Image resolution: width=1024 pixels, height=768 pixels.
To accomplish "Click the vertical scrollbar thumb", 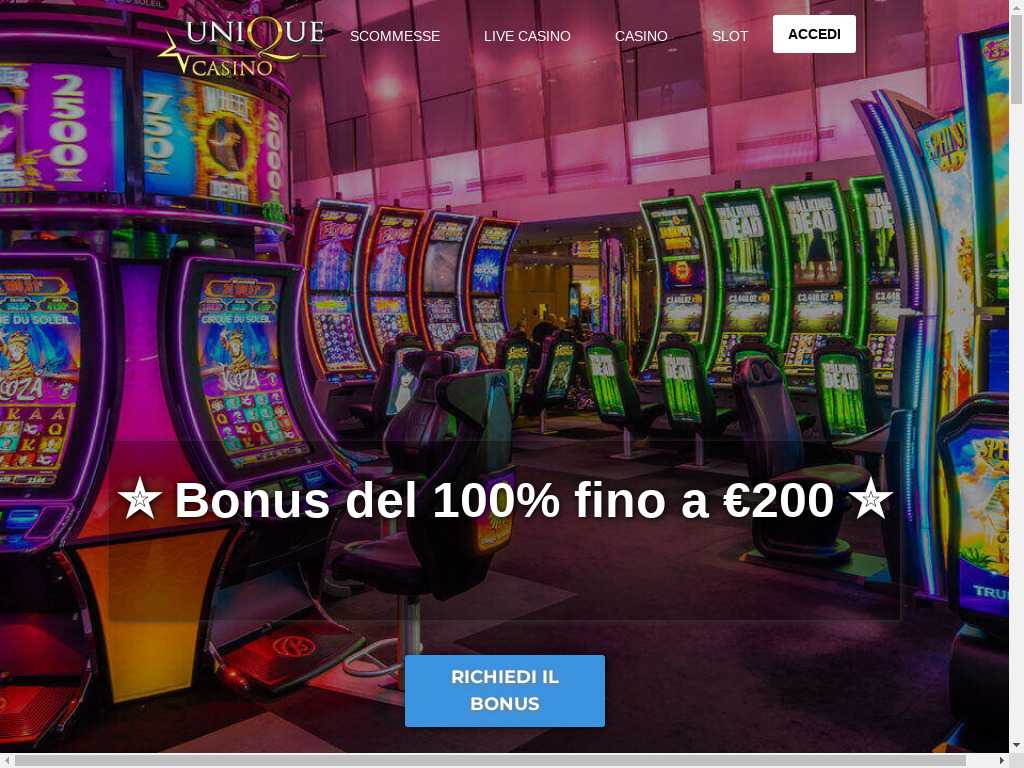I will [x=1016, y=59].
